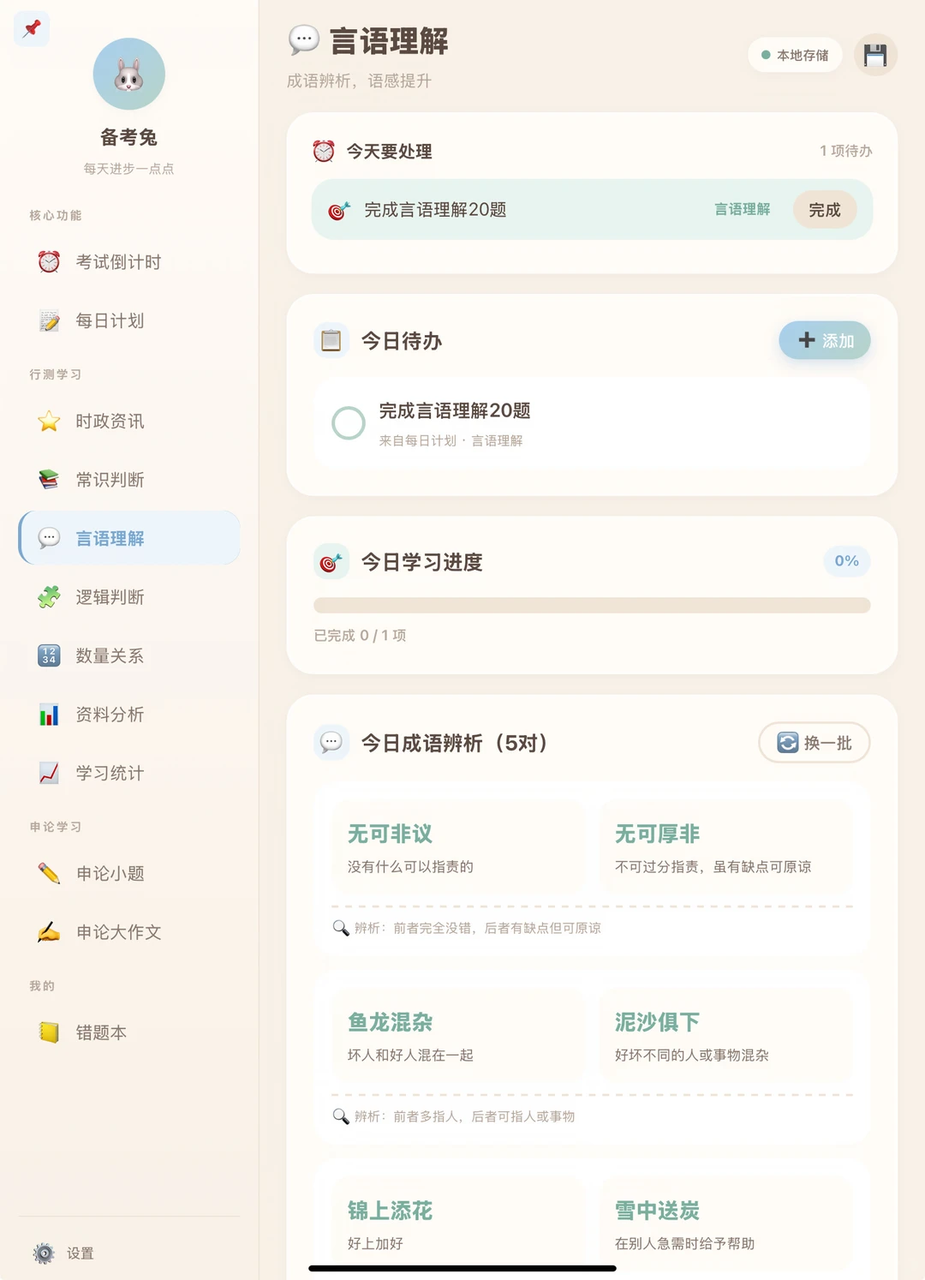This screenshot has height=1280, width=925.
Task: Select 言语理解 in the sidebar
Action: [x=129, y=538]
